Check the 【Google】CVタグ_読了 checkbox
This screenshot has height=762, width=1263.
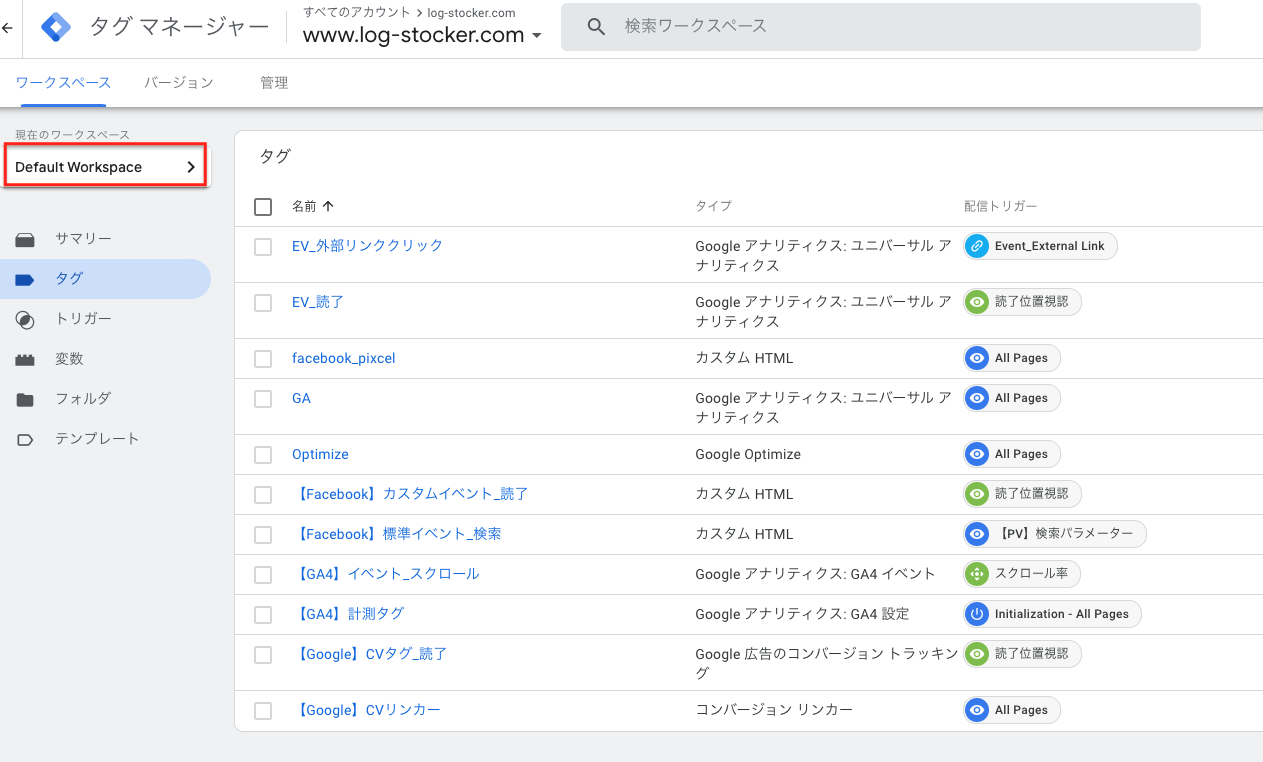tap(263, 654)
